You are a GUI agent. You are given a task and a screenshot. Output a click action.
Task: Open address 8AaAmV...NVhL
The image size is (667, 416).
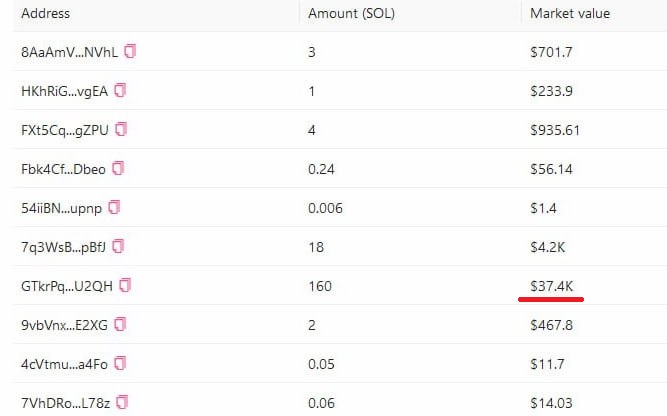[x=69, y=52]
